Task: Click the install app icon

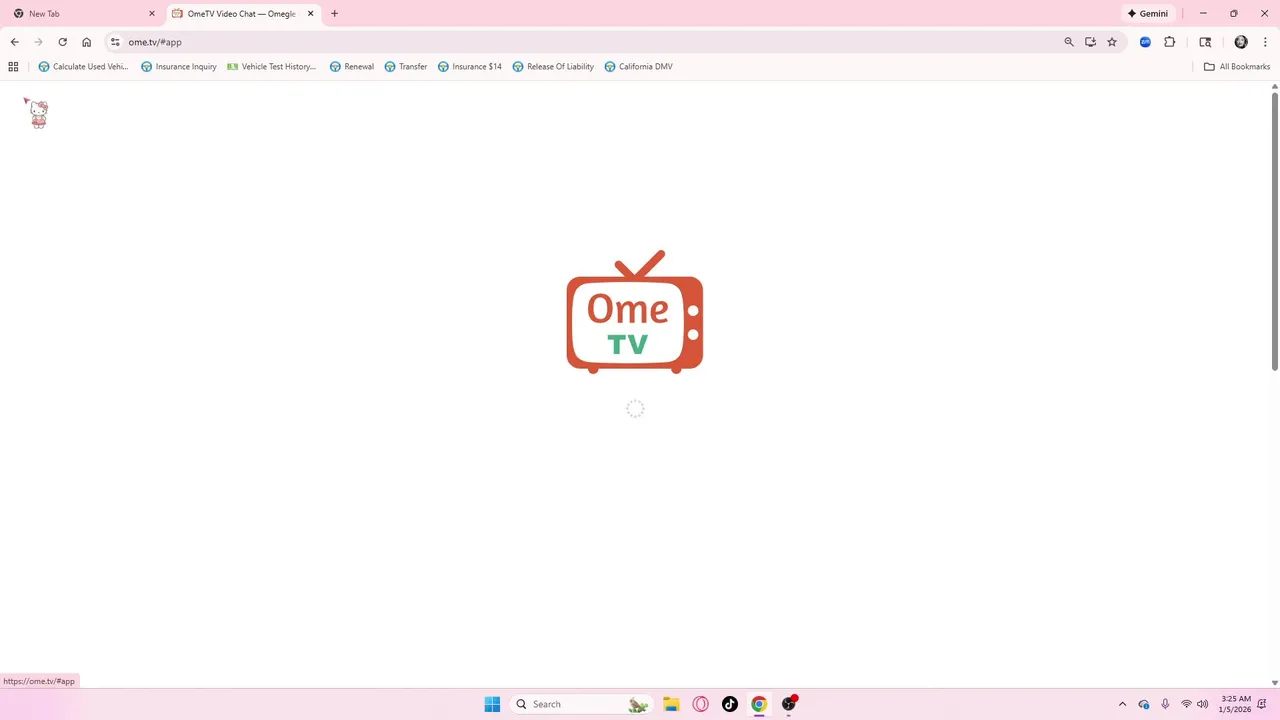Action: pos(1090,42)
